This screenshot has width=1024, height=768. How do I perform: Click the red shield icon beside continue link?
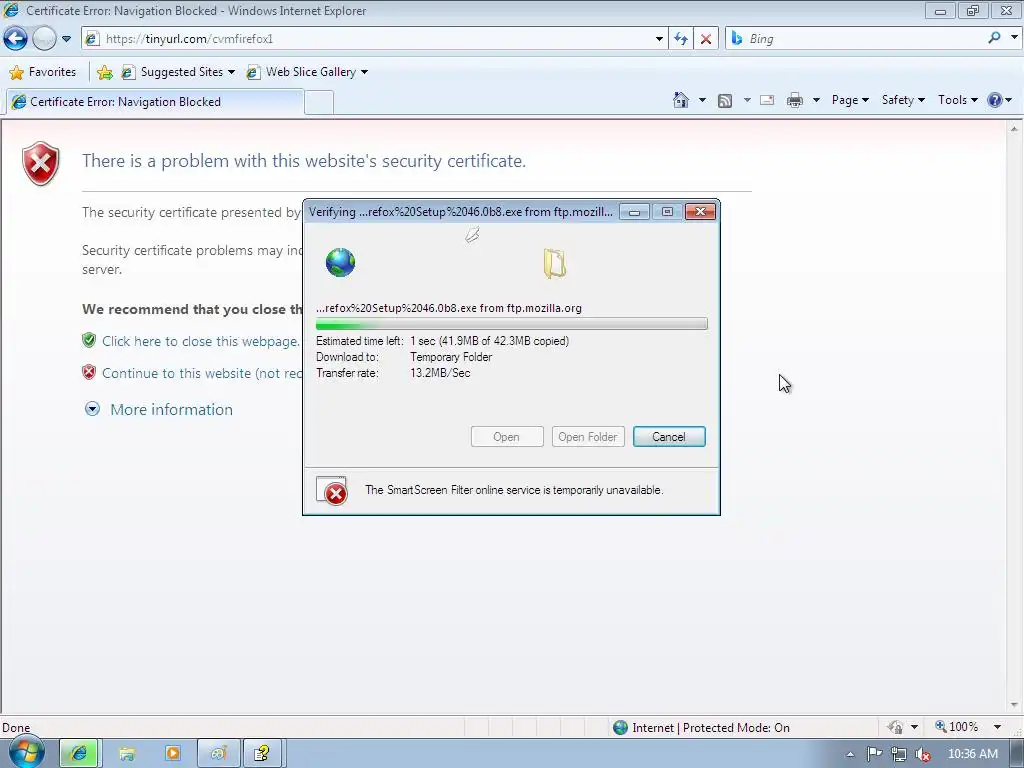89,372
